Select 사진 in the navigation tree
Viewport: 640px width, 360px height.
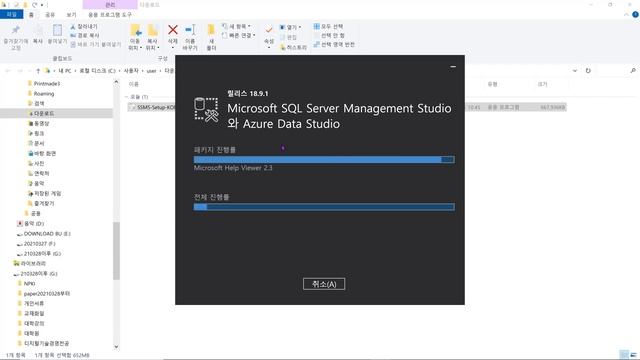coord(39,163)
